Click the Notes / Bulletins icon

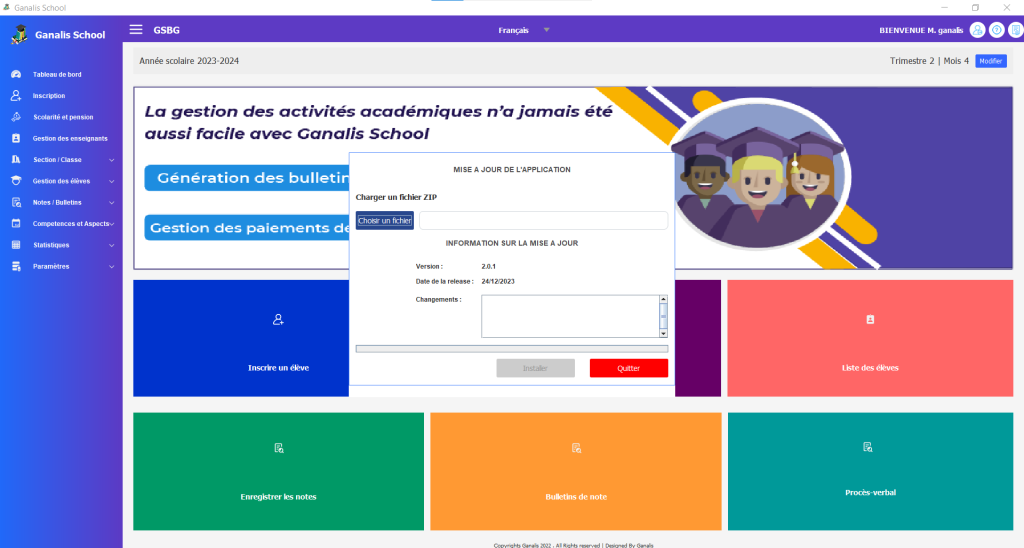16,202
